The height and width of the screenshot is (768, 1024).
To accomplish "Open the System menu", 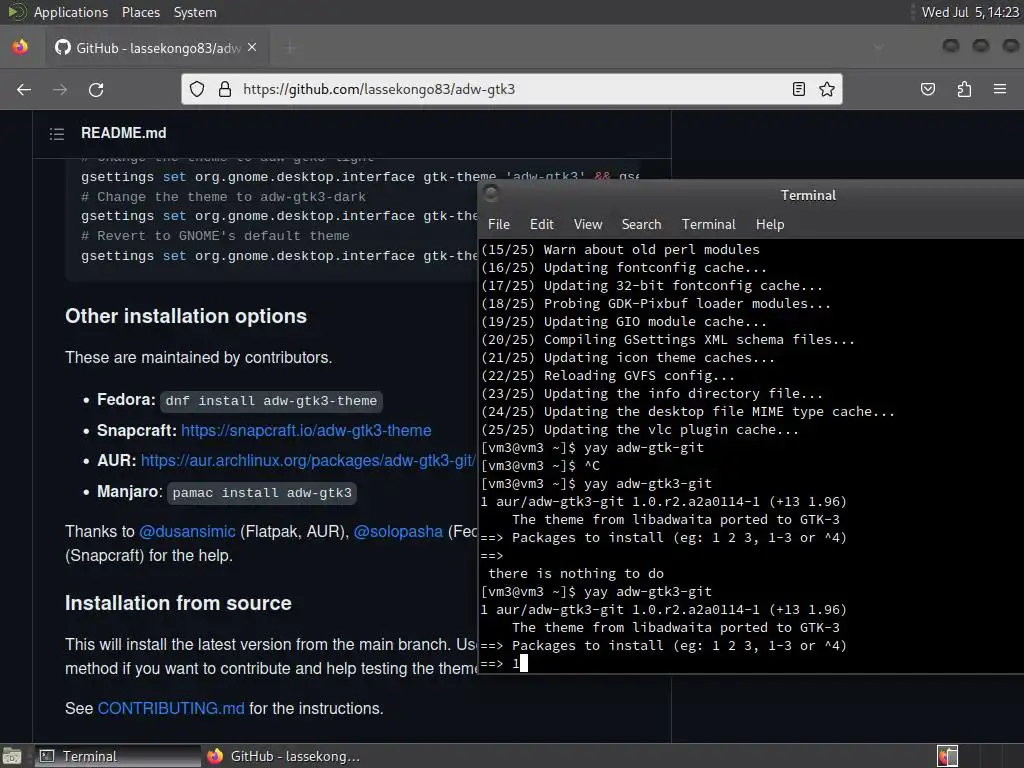I will pyautogui.click(x=195, y=12).
